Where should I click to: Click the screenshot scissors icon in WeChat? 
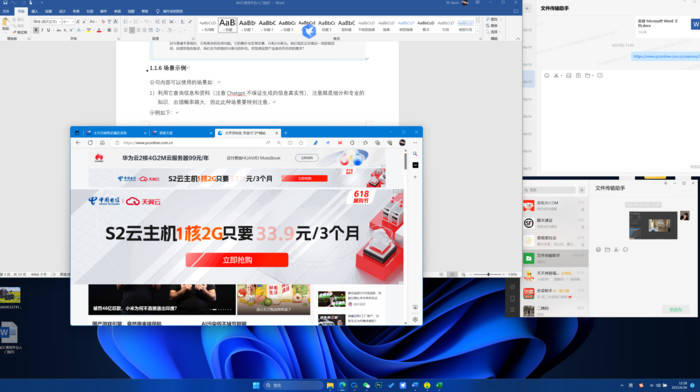pos(617,250)
